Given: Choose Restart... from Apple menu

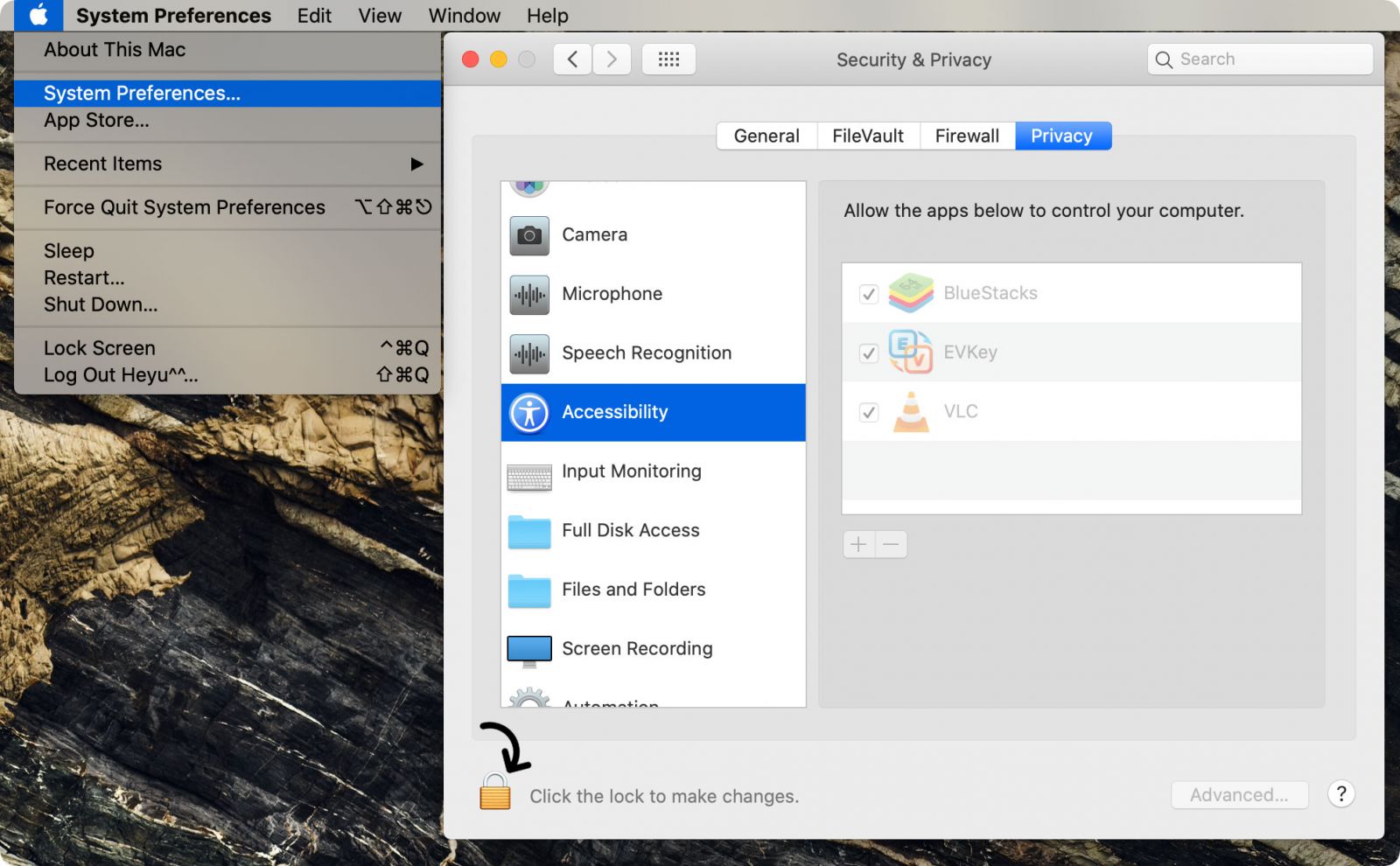Looking at the screenshot, I should pos(227,278).
